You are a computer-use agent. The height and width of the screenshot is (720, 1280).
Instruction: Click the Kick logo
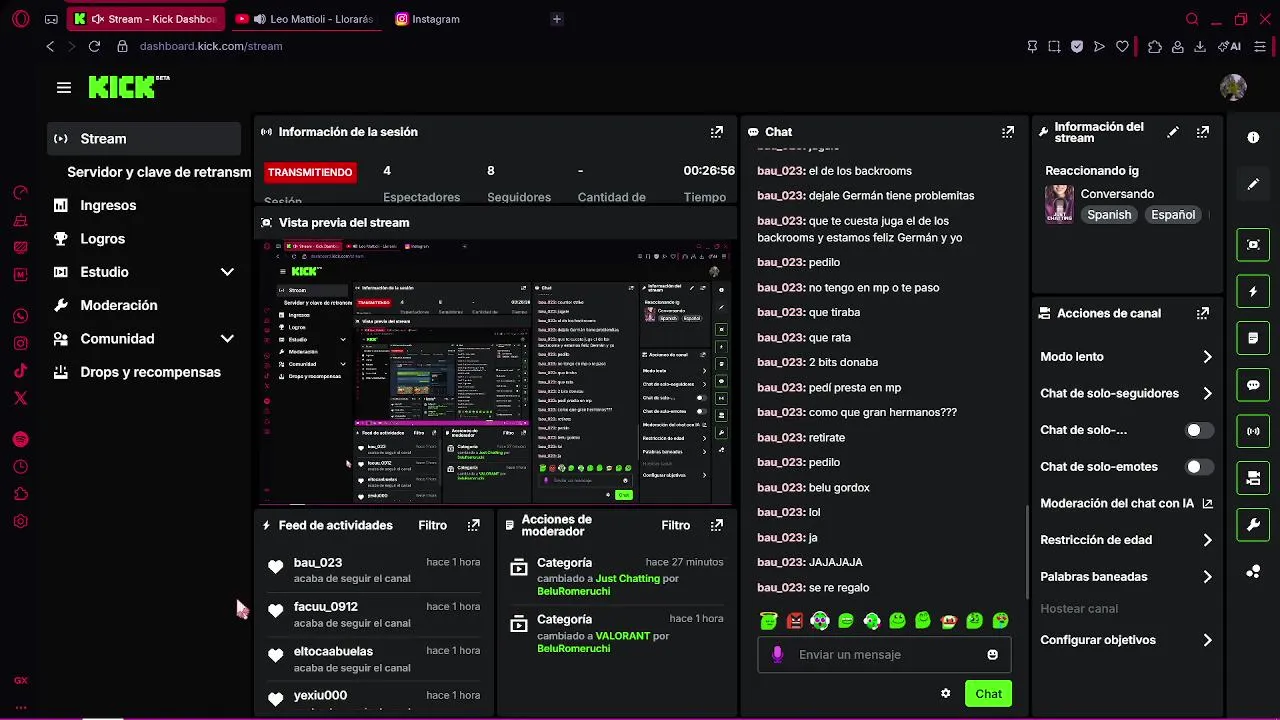[128, 87]
